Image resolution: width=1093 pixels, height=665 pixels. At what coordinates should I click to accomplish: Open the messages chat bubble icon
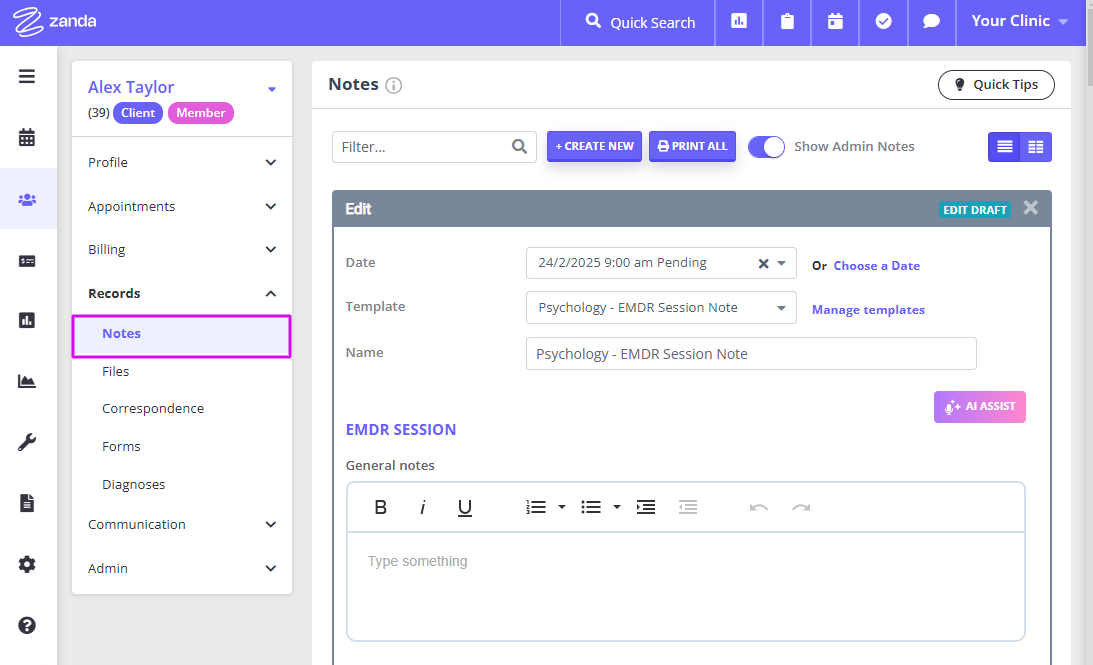tap(931, 22)
